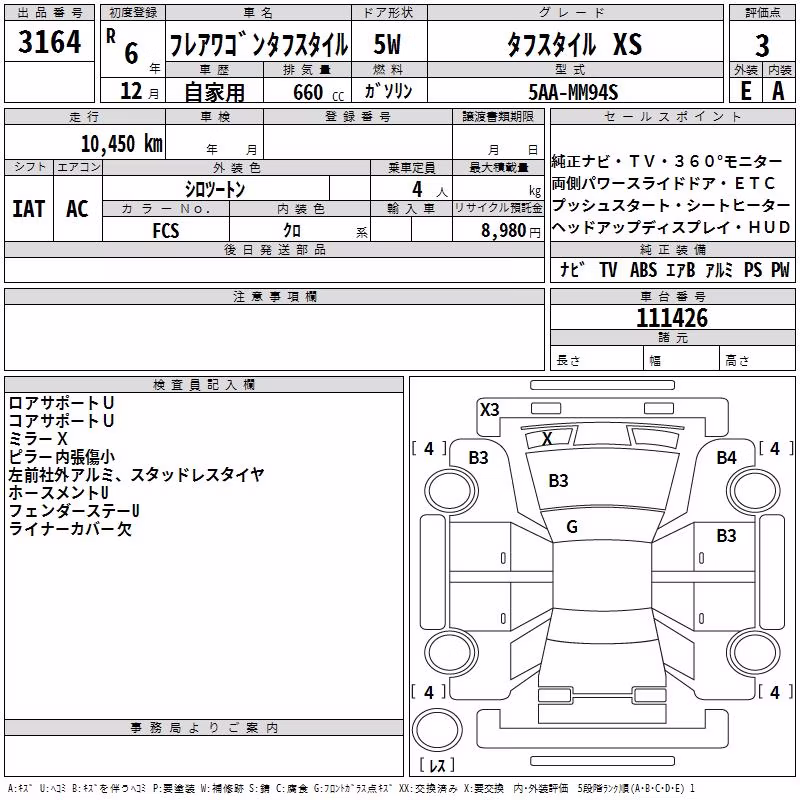Click inspector note コアサポートU
The image size is (800, 800).
(x=61, y=420)
